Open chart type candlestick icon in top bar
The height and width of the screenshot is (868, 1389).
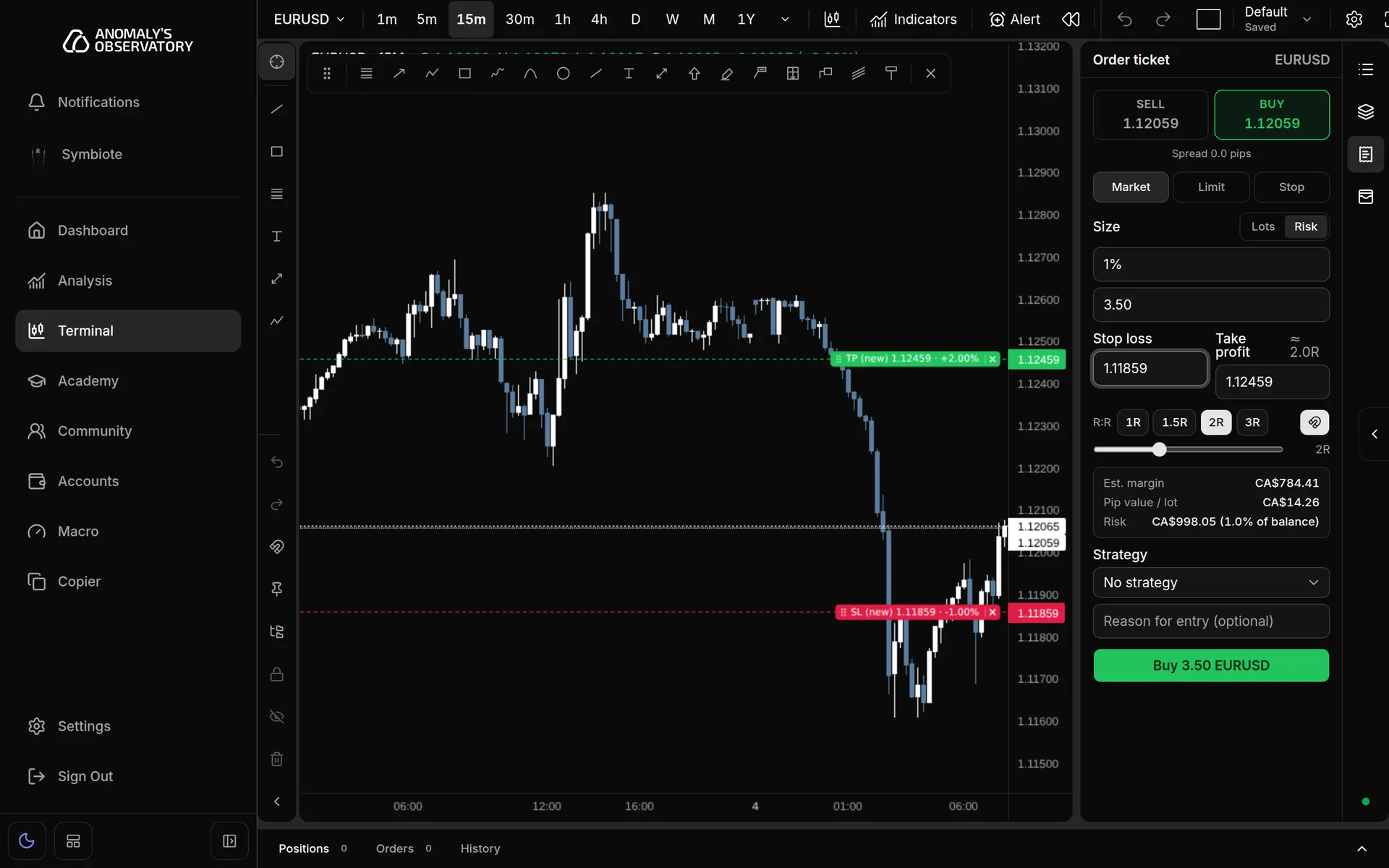[x=832, y=20]
